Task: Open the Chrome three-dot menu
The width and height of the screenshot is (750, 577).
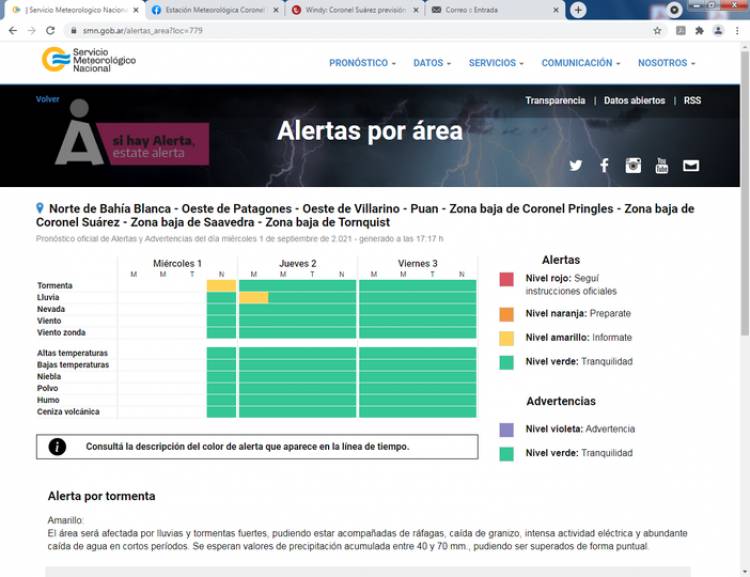Action: point(737,31)
